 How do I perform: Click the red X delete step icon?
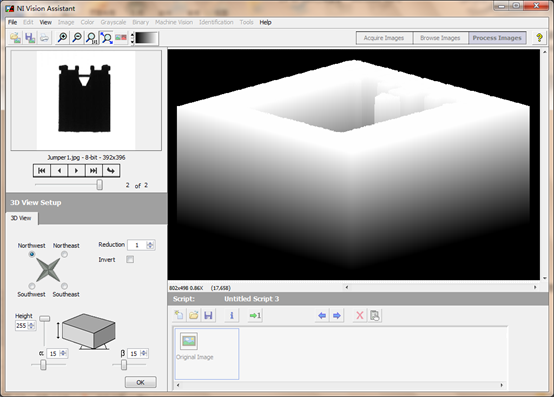(x=360, y=315)
